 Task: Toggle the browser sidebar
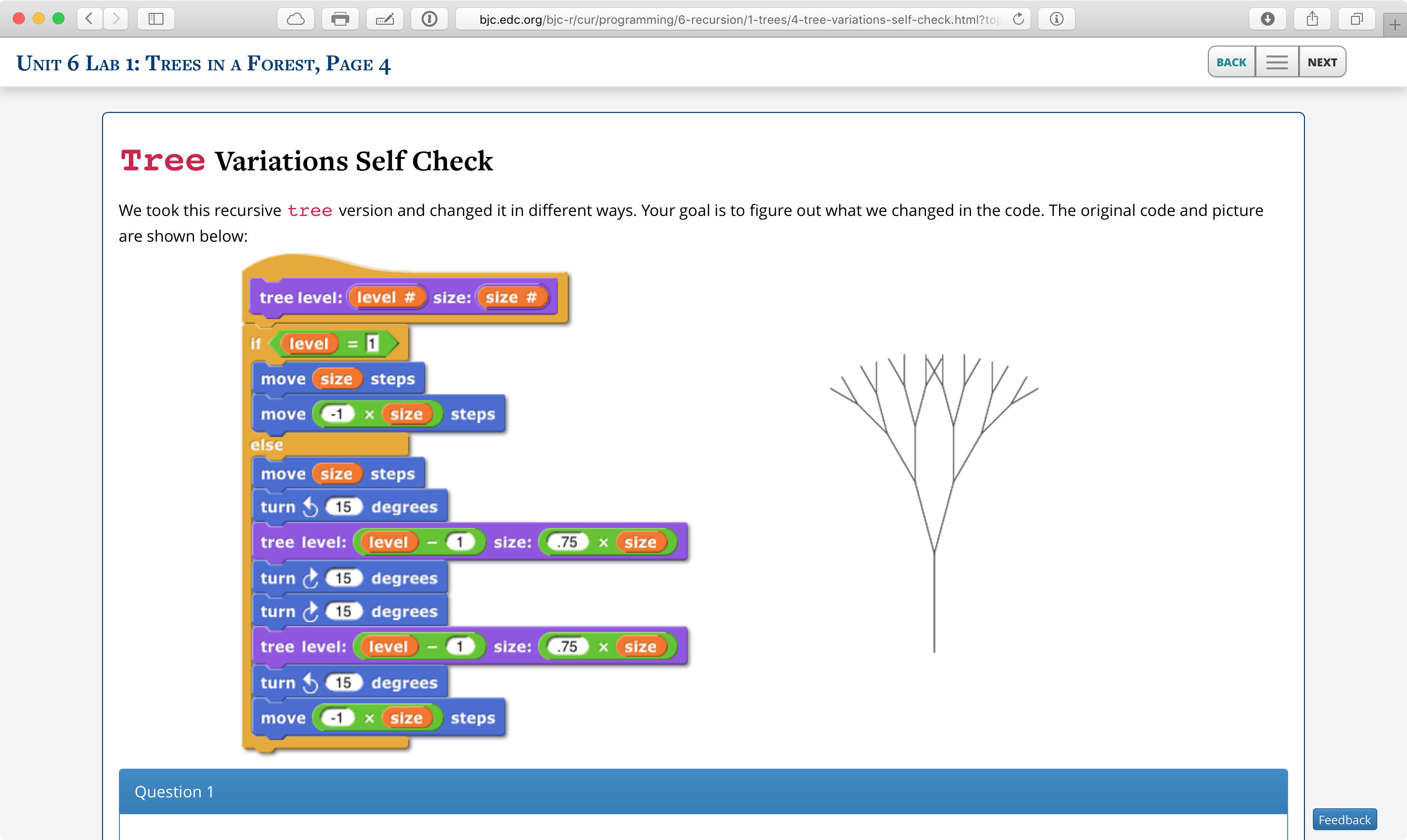156,19
